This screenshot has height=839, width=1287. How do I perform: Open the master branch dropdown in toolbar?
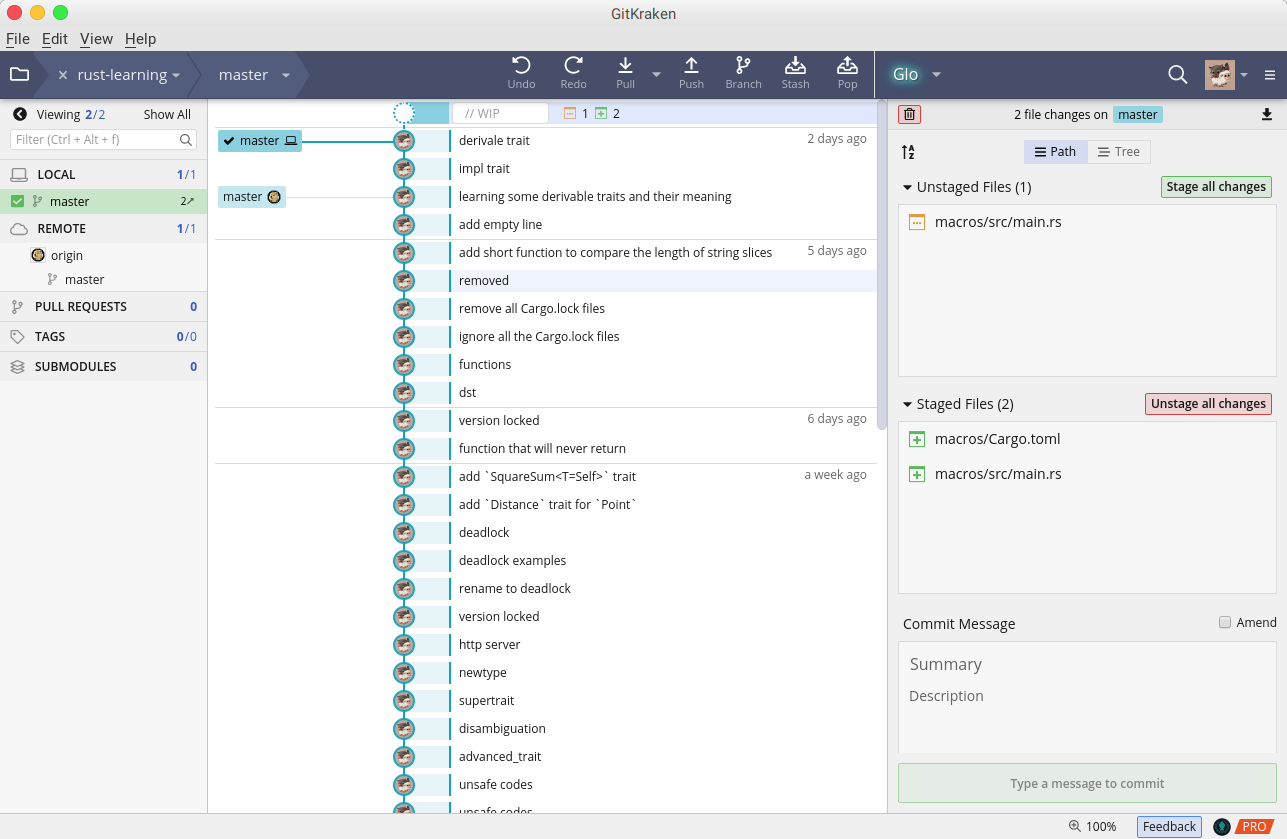(286, 76)
